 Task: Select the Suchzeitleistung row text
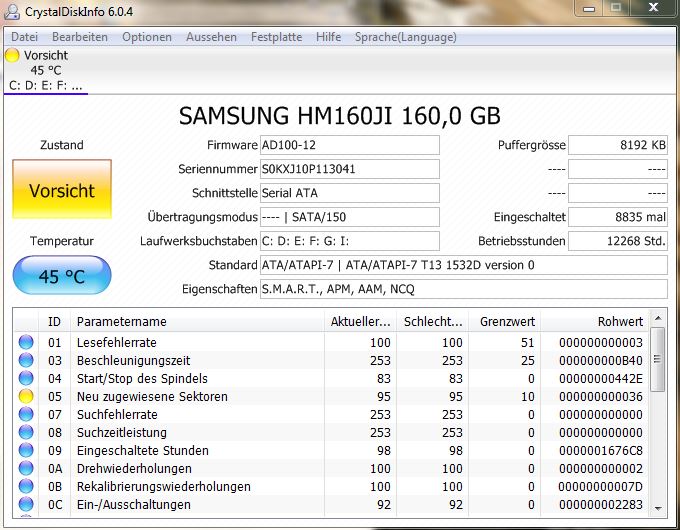[x=122, y=433]
